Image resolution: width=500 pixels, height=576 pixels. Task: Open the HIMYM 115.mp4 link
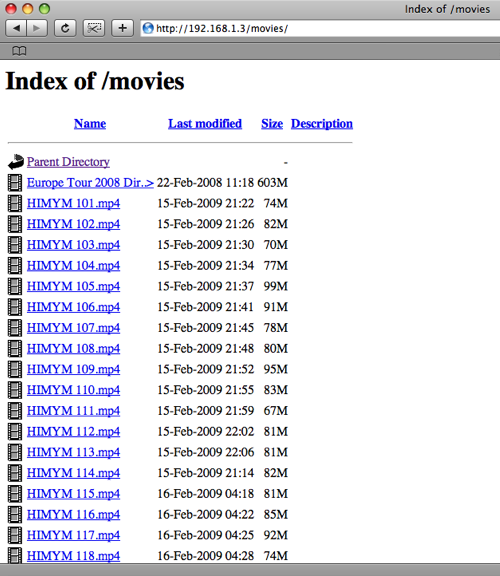73,494
